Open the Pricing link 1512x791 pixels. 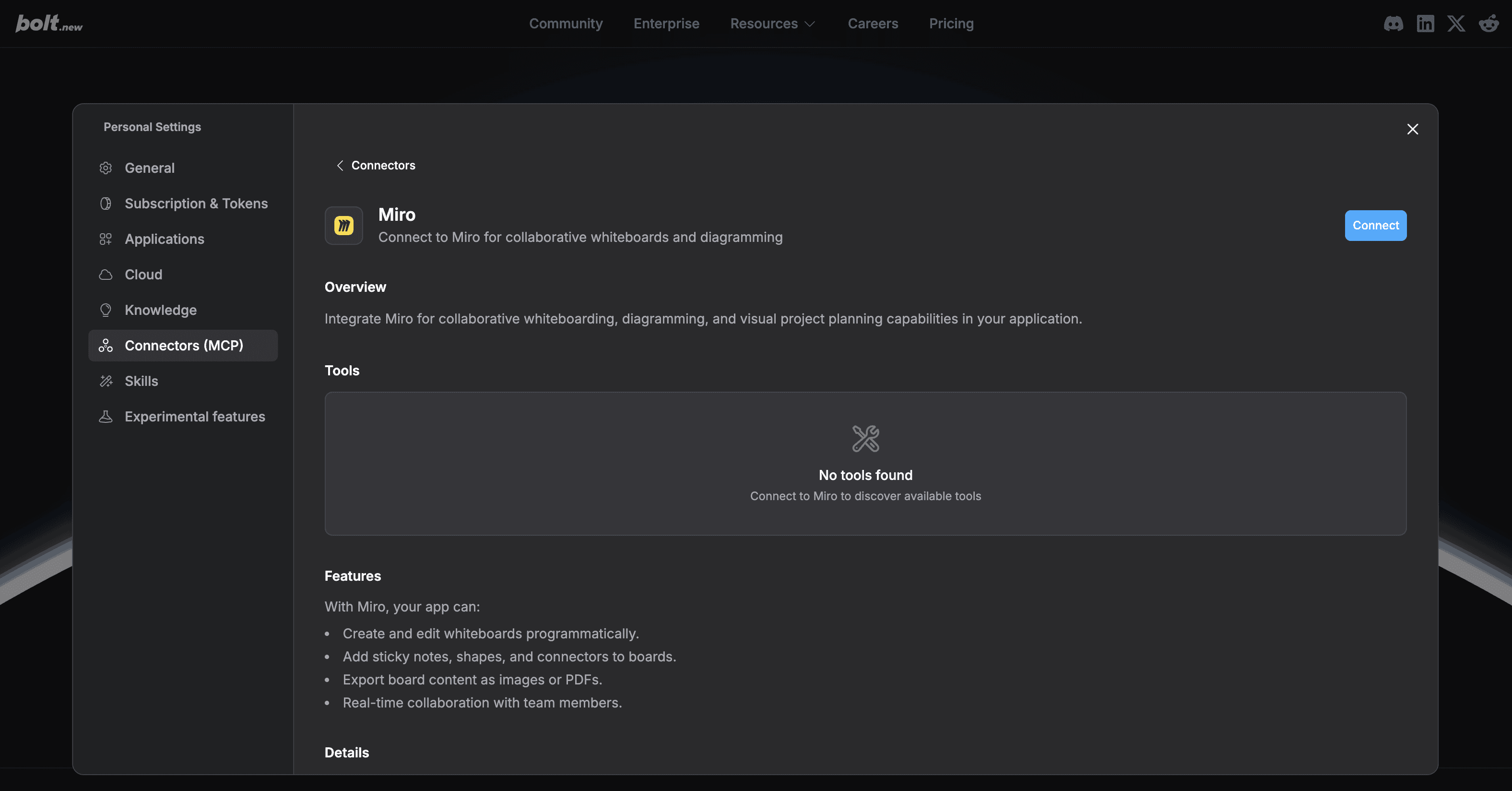pos(951,24)
